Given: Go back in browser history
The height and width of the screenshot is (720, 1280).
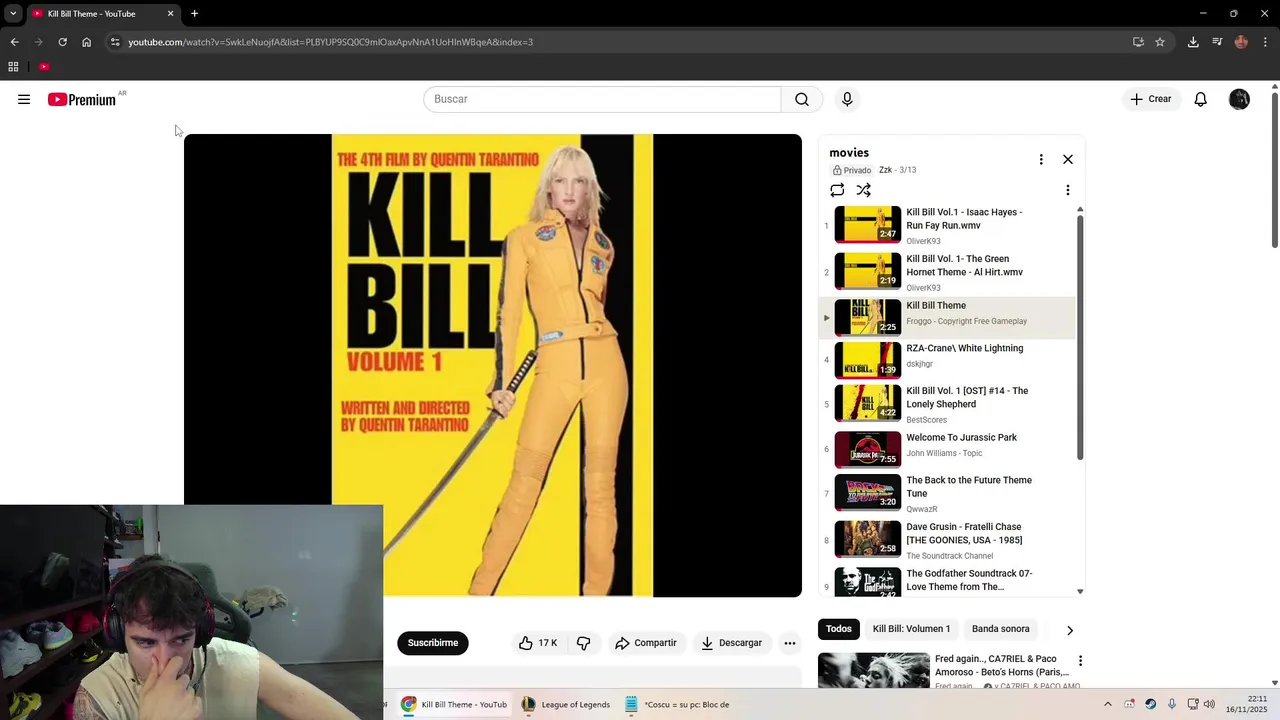Looking at the screenshot, I should [14, 42].
